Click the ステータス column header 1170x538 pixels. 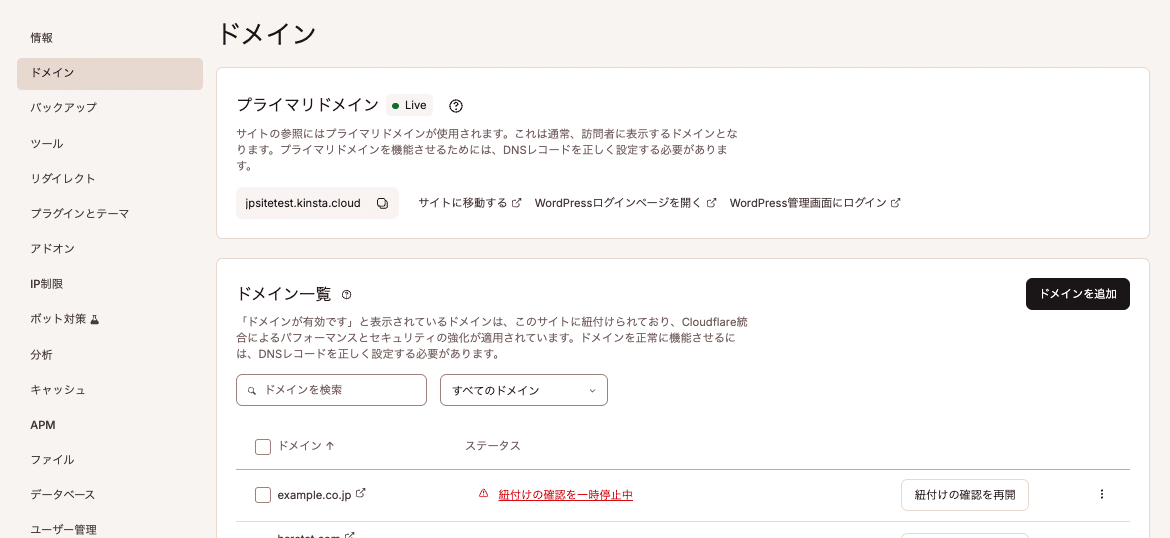[492, 445]
